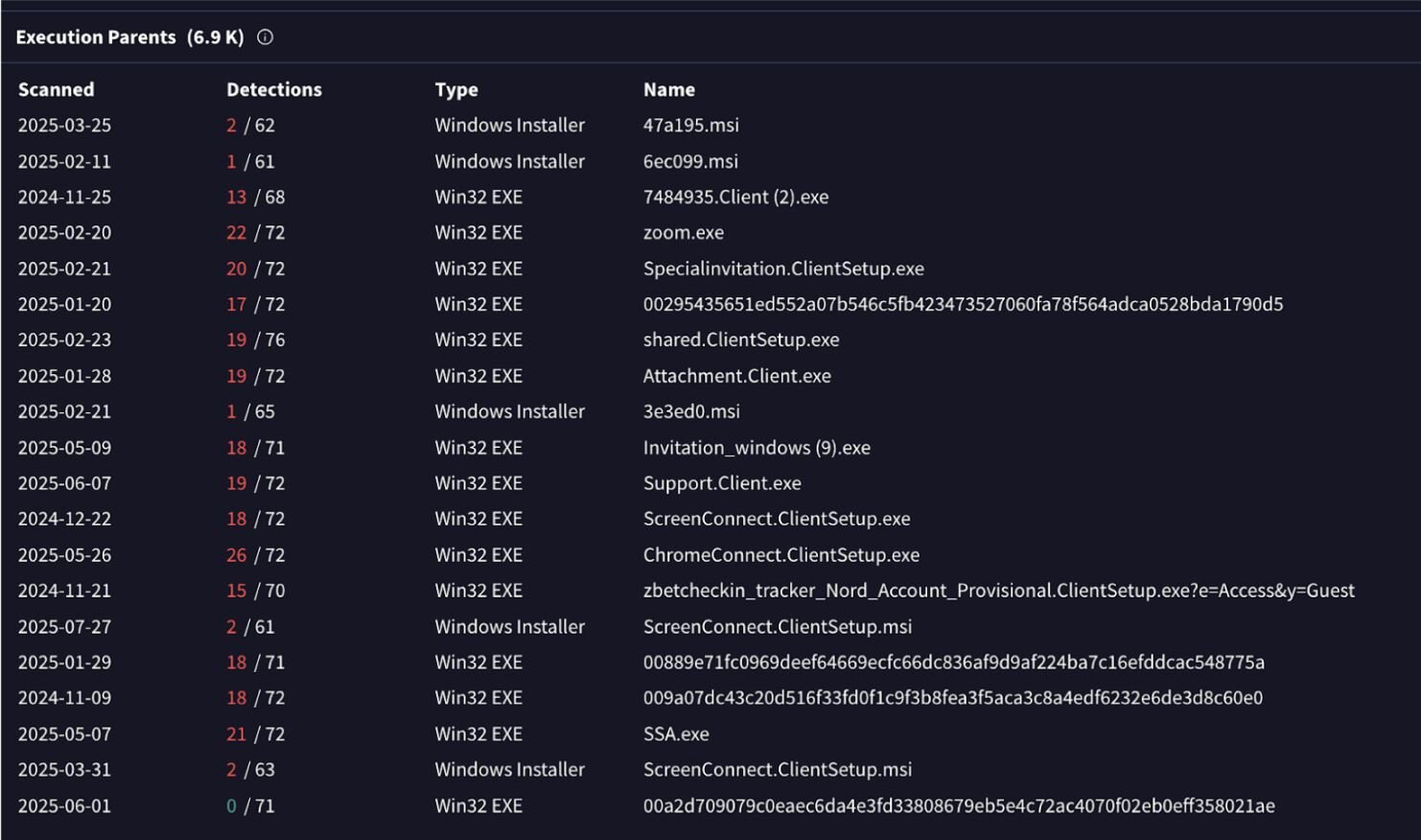Viewport: 1421px width, 840px height.
Task: Click the Support.Client.exe file name
Action: tap(722, 484)
